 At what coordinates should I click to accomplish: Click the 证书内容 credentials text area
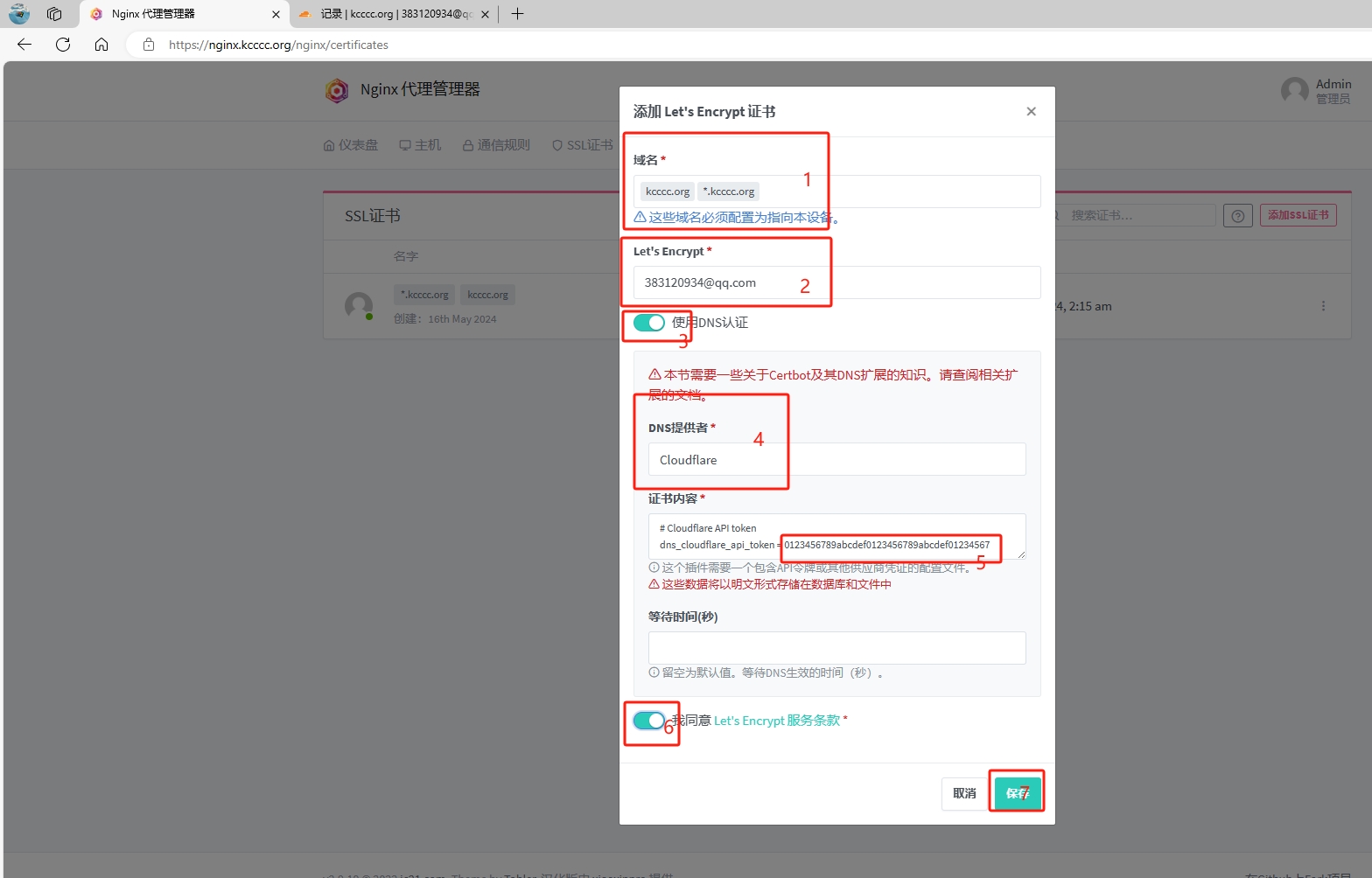click(x=836, y=536)
